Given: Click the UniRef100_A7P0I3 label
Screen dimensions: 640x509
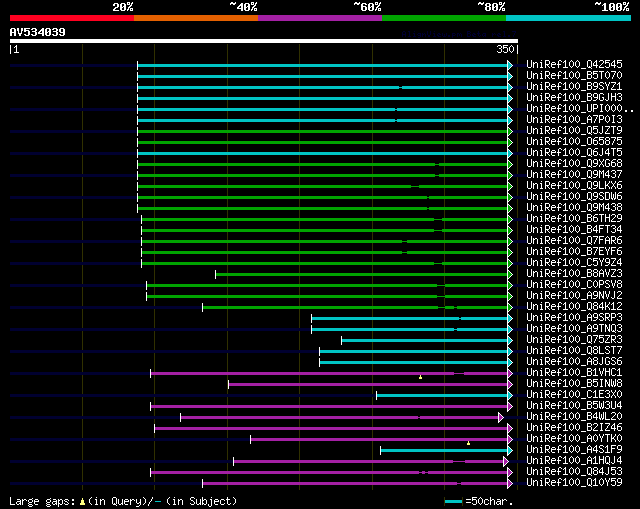Looking at the screenshot, I should (574, 120).
